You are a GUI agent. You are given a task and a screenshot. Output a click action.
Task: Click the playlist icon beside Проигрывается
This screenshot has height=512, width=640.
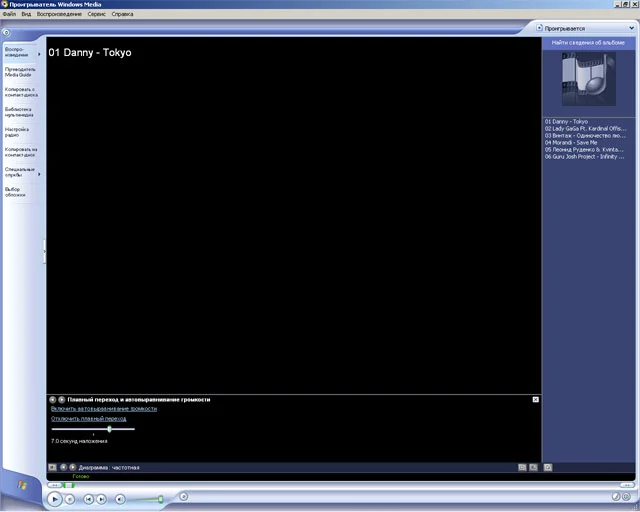[x=539, y=28]
